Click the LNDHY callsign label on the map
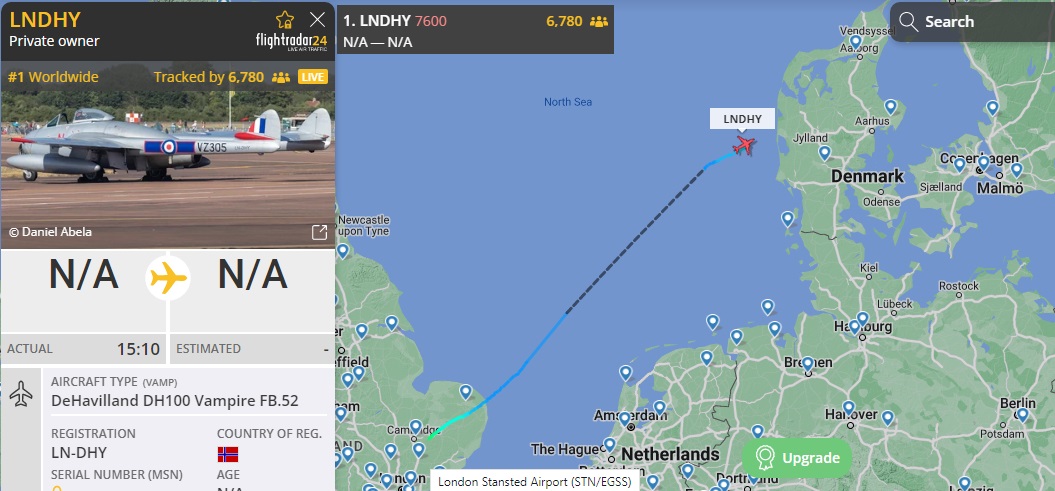 coord(742,119)
